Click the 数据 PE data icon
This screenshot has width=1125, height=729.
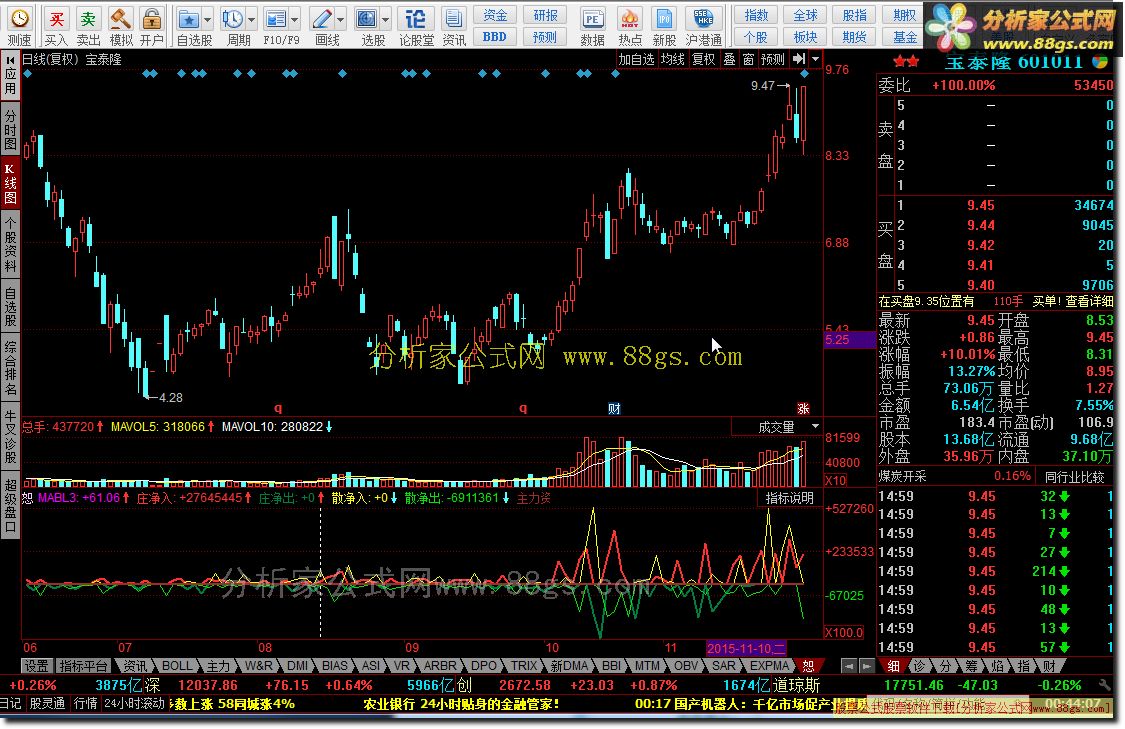[x=592, y=19]
